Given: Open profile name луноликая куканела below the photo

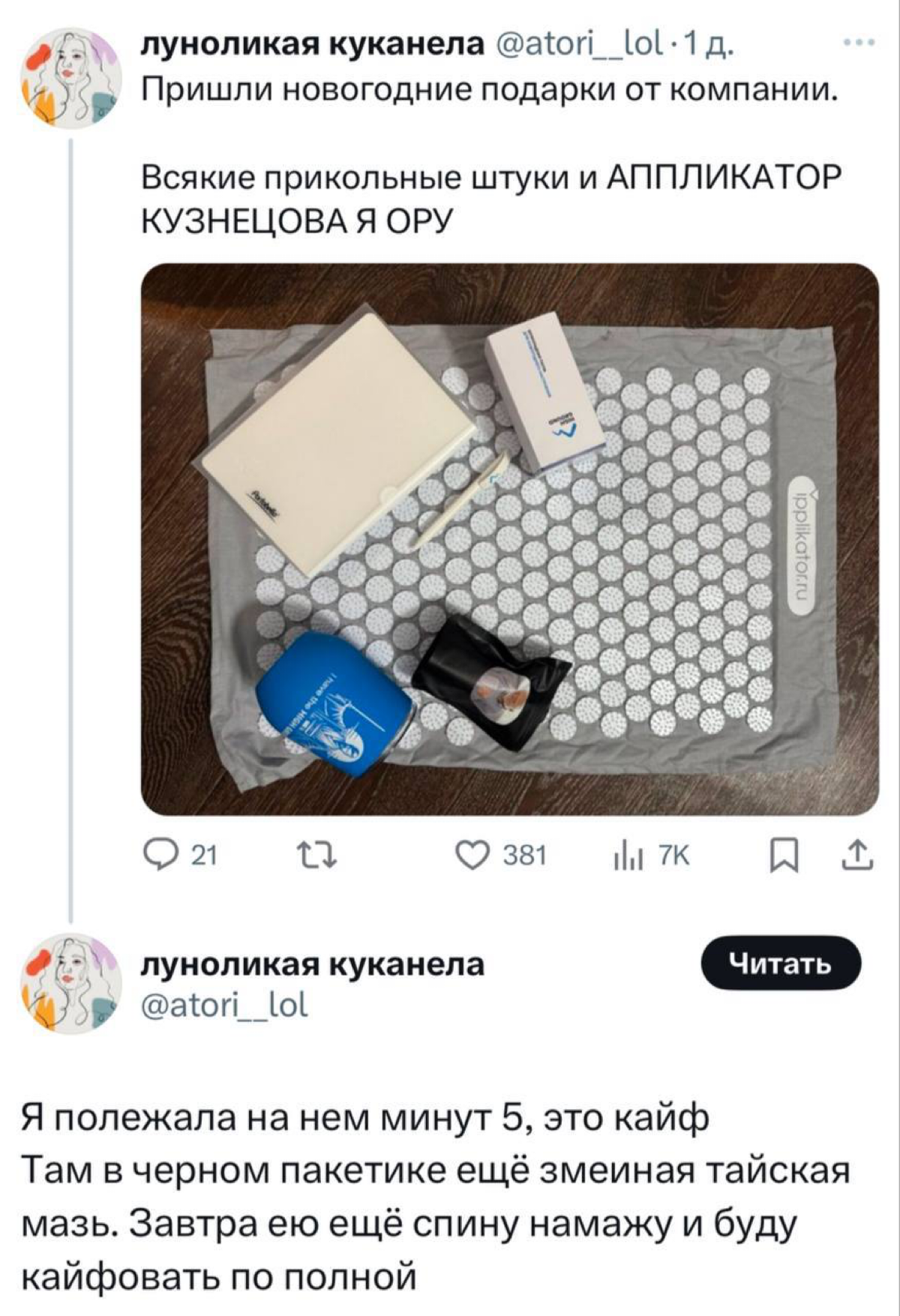Looking at the screenshot, I should point(315,967).
